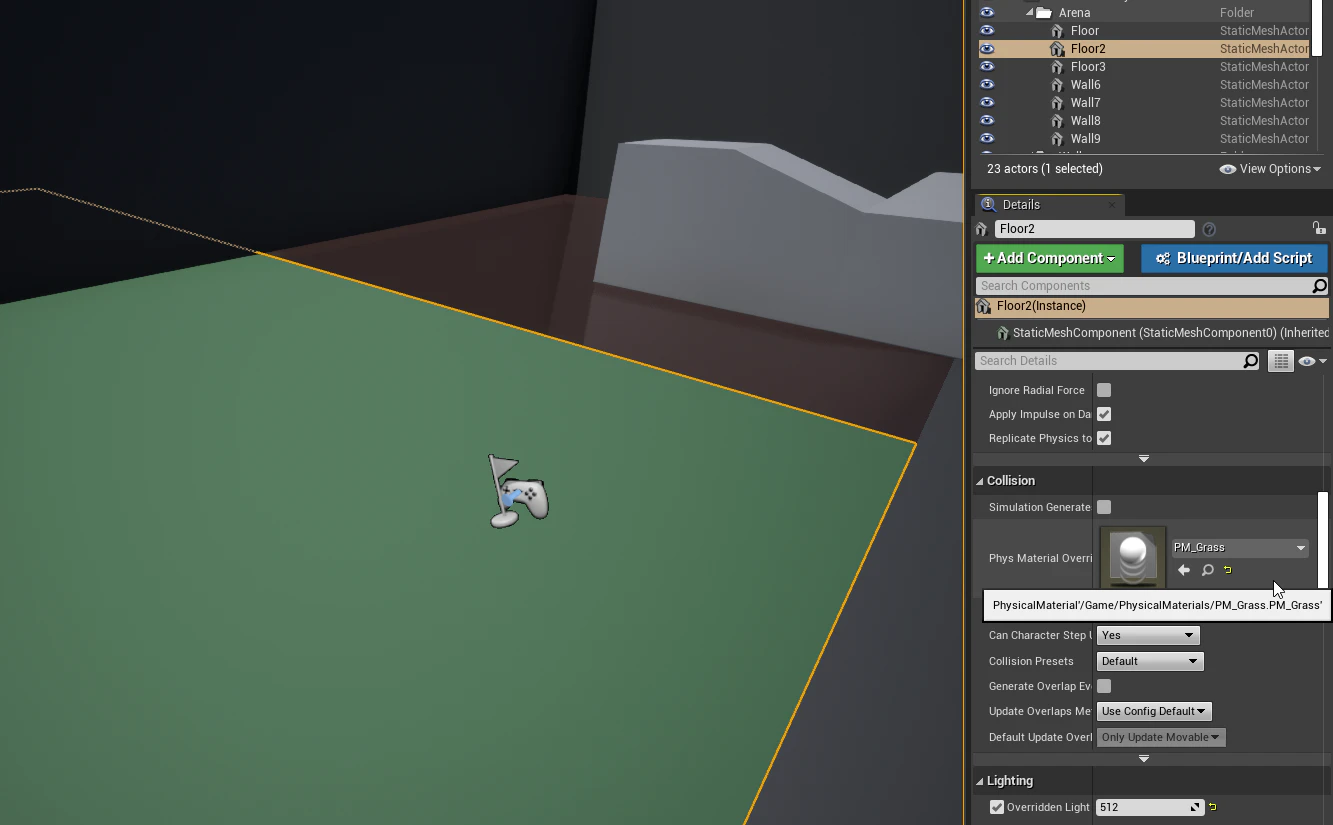1333x825 pixels.
Task: Browse to PM_Grass asset with magnifier icon
Action: pyautogui.click(x=1207, y=570)
